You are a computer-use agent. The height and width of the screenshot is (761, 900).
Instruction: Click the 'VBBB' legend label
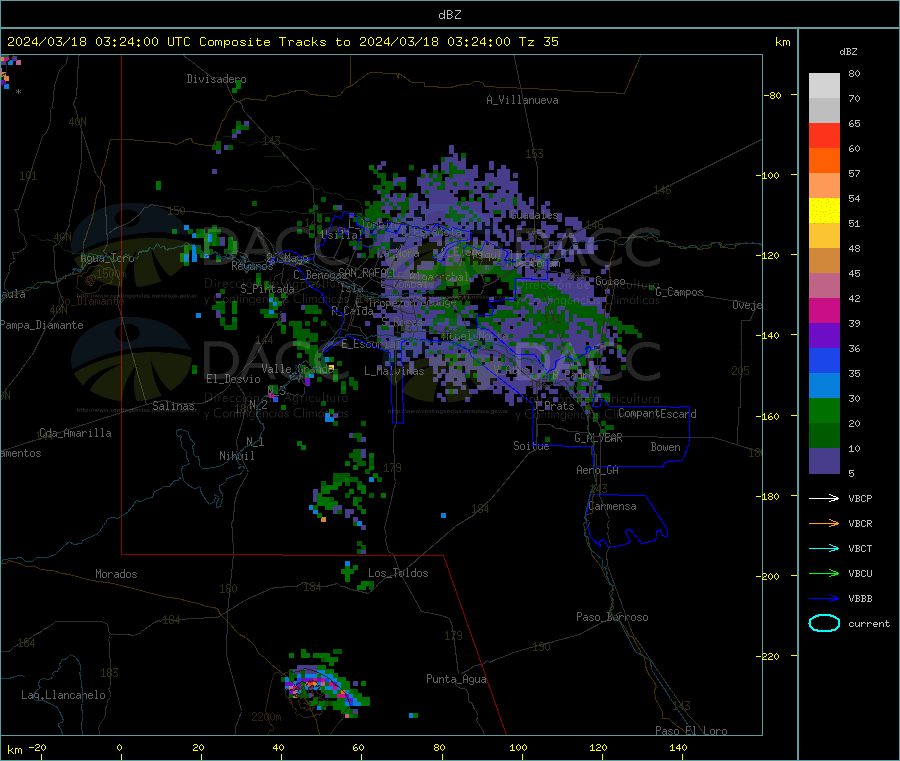click(860, 599)
